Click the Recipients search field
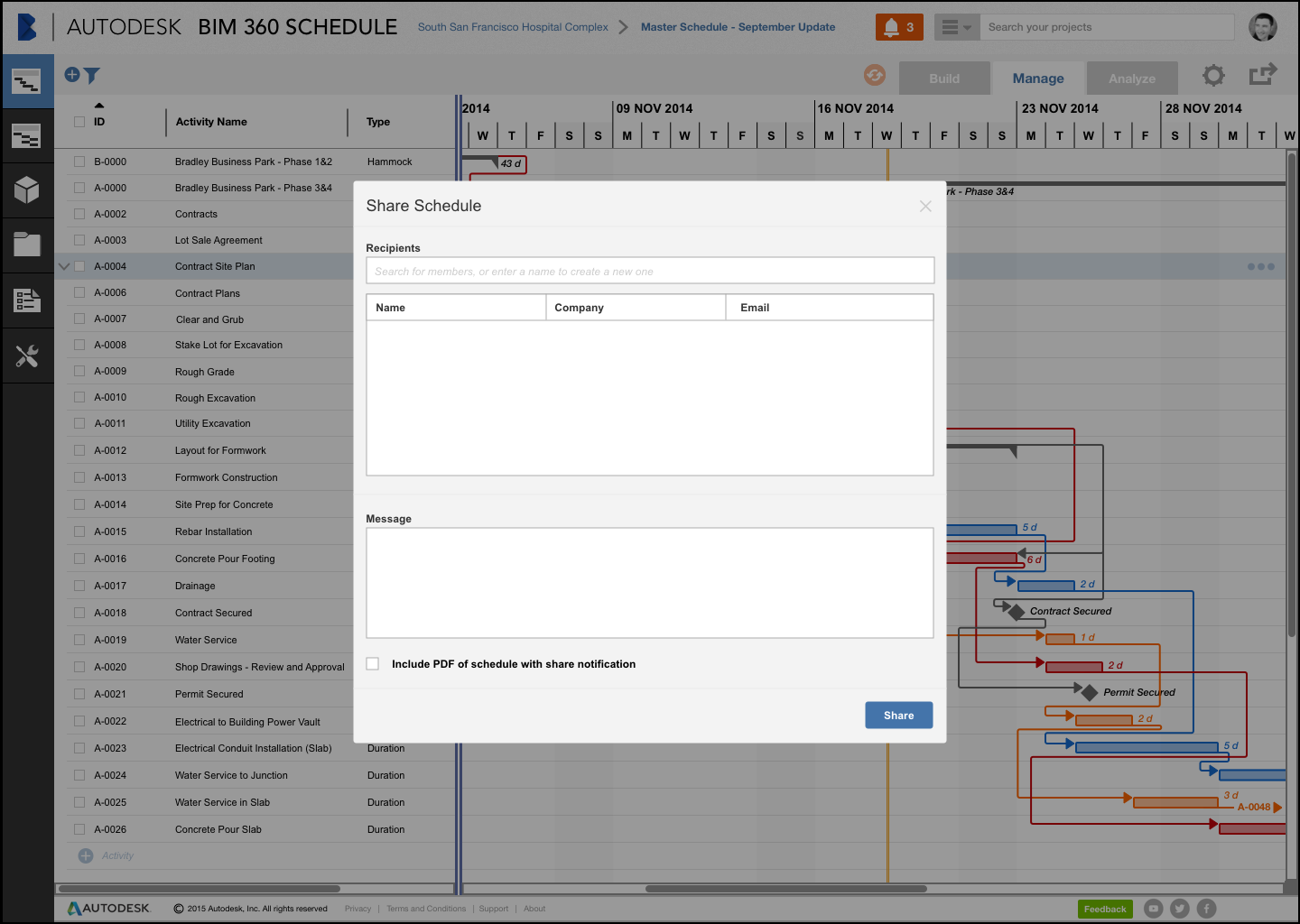 pos(650,271)
